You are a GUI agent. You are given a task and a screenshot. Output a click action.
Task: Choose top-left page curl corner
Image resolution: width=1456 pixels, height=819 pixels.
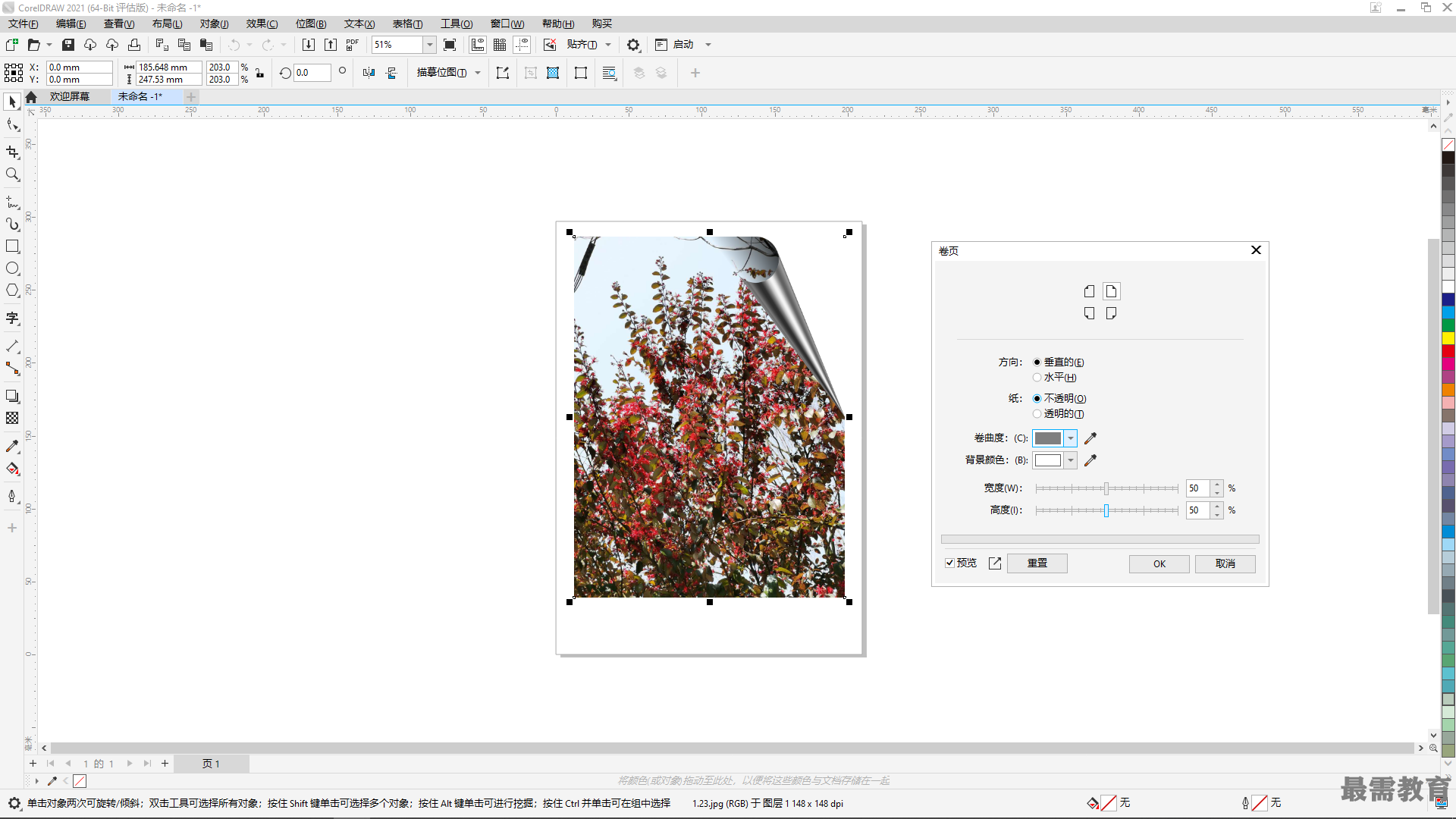[1090, 291]
